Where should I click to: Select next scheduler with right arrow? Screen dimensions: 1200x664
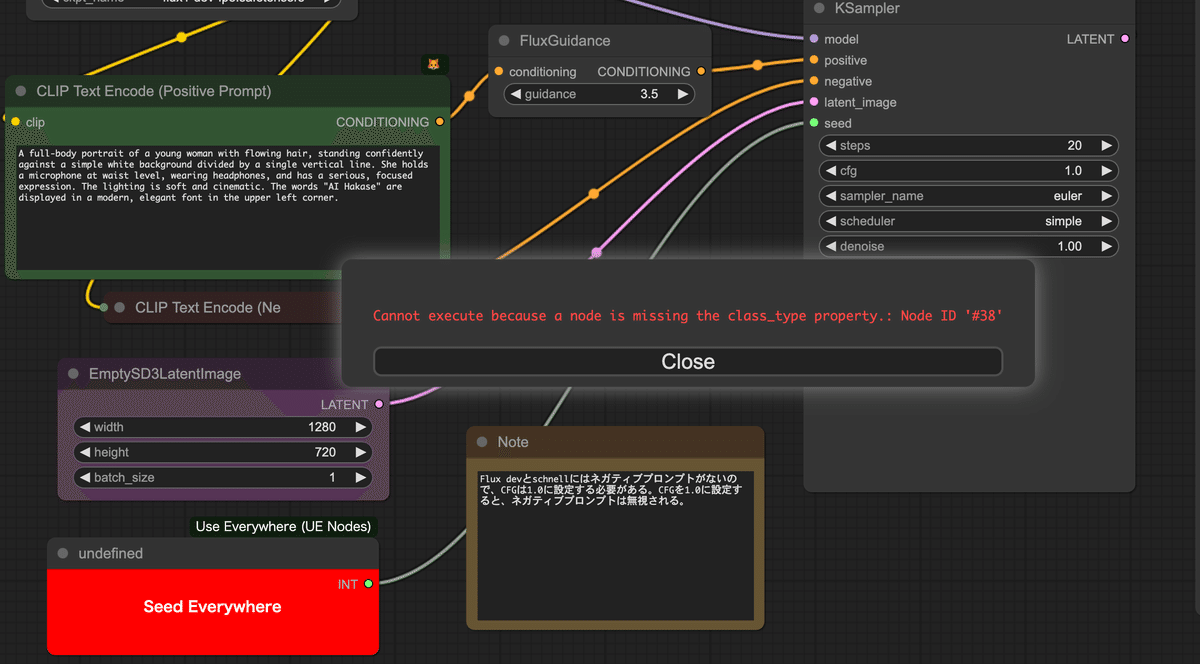pos(1106,221)
